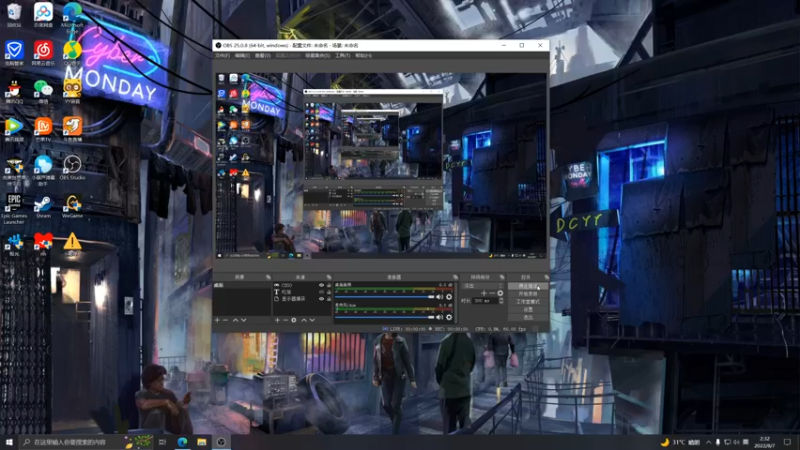The width and height of the screenshot is (800, 450).
Task: Toggle the lock on the text source
Action: [329, 292]
